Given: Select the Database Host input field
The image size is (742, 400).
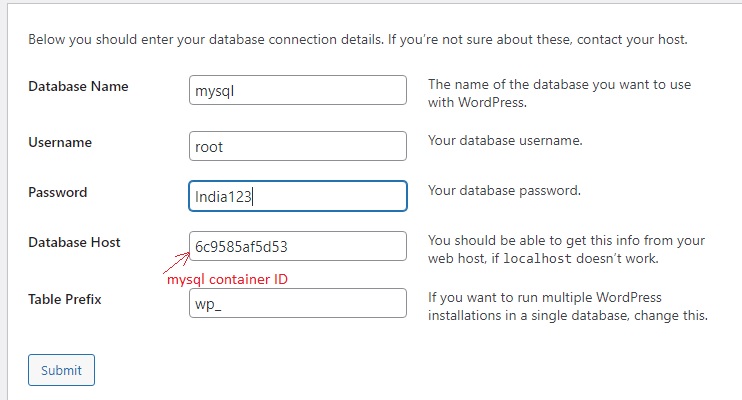Looking at the screenshot, I should click(297, 246).
